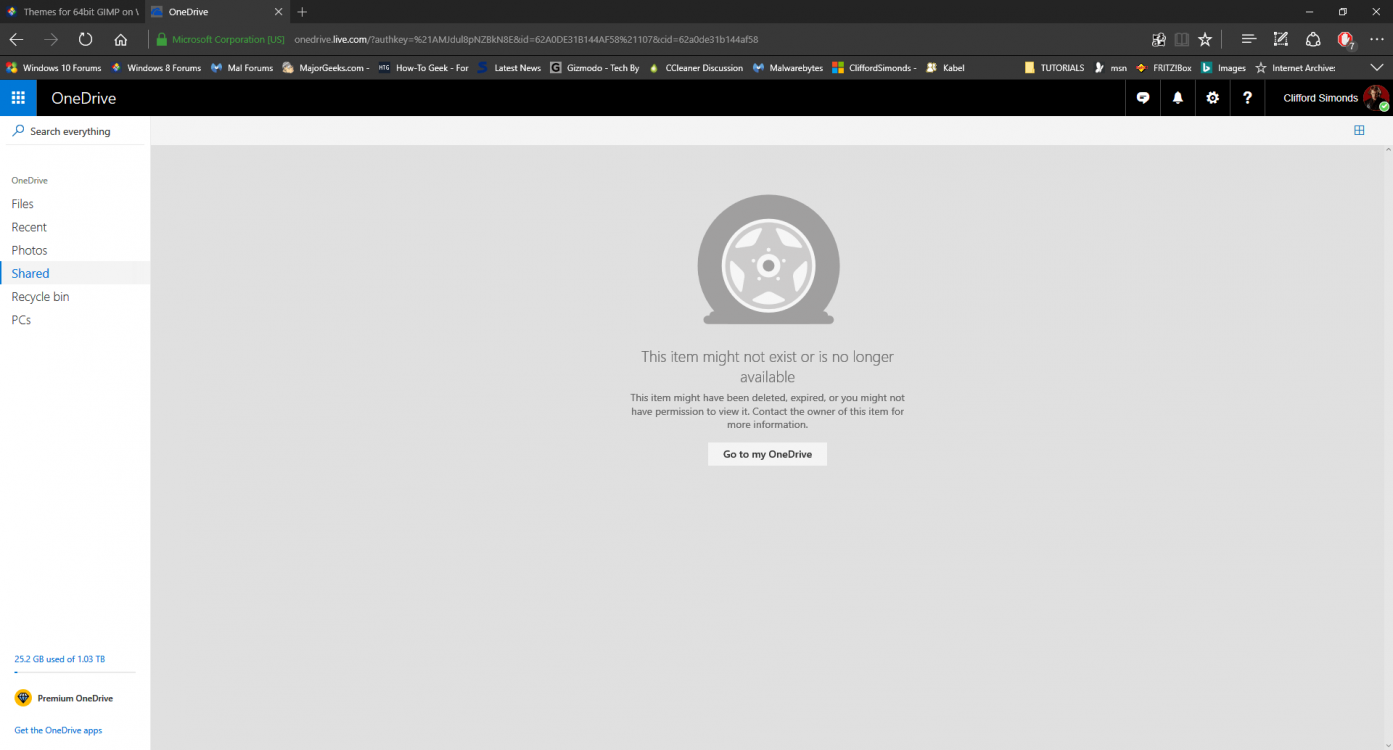Image resolution: width=1393 pixels, height=750 pixels.
Task: Select Recycle bin in the sidebar
Action: point(40,297)
